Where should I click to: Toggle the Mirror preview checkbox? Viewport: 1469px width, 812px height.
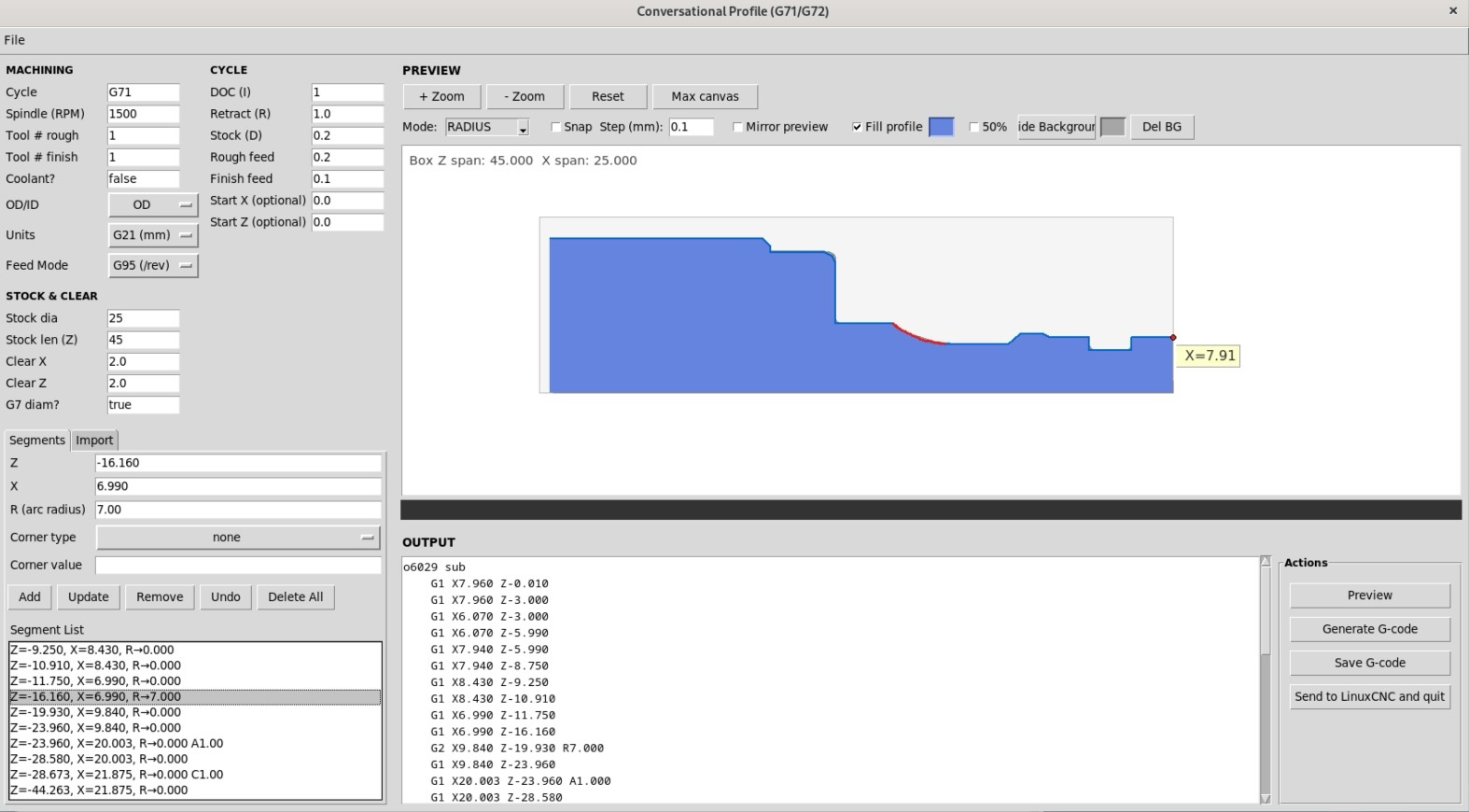click(738, 127)
